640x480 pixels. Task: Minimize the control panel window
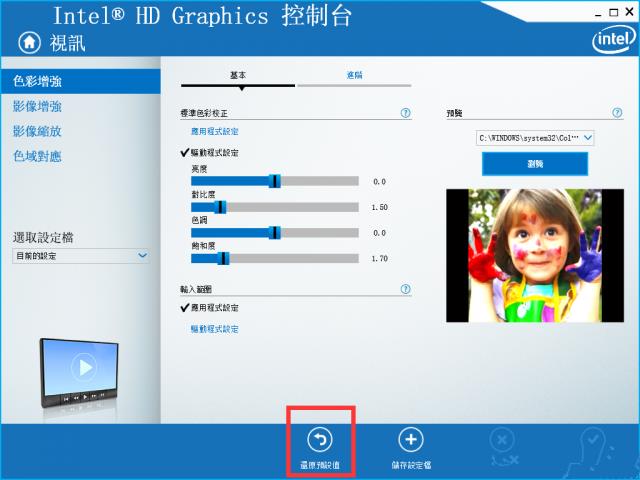click(x=598, y=13)
